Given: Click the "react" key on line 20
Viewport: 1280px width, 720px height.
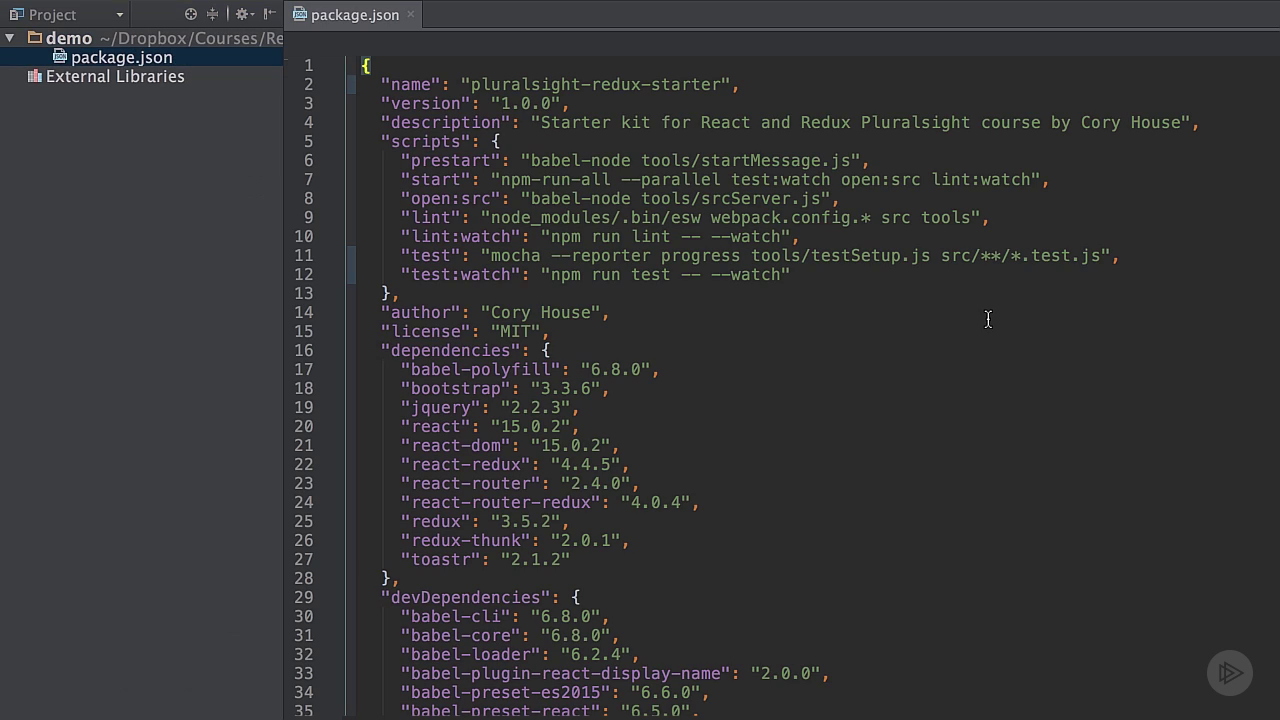Looking at the screenshot, I should coord(435,426).
